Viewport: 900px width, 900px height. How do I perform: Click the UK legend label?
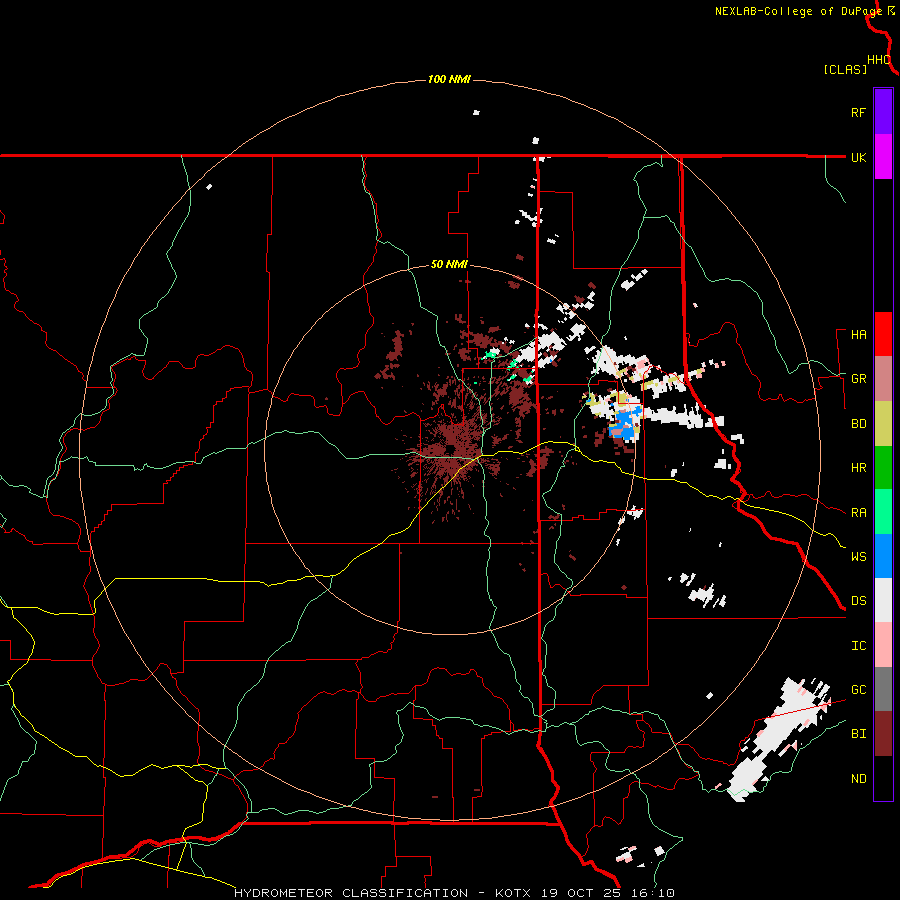pyautogui.click(x=858, y=157)
